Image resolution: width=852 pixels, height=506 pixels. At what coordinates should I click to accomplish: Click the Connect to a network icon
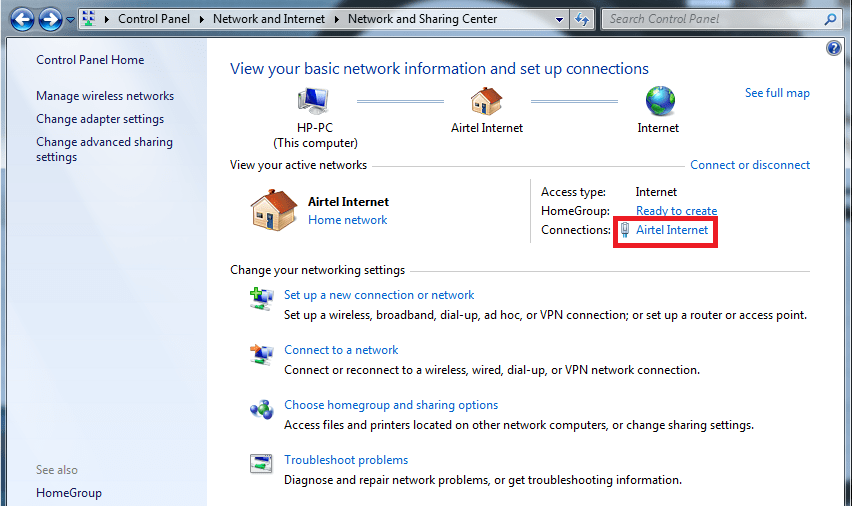click(x=261, y=354)
